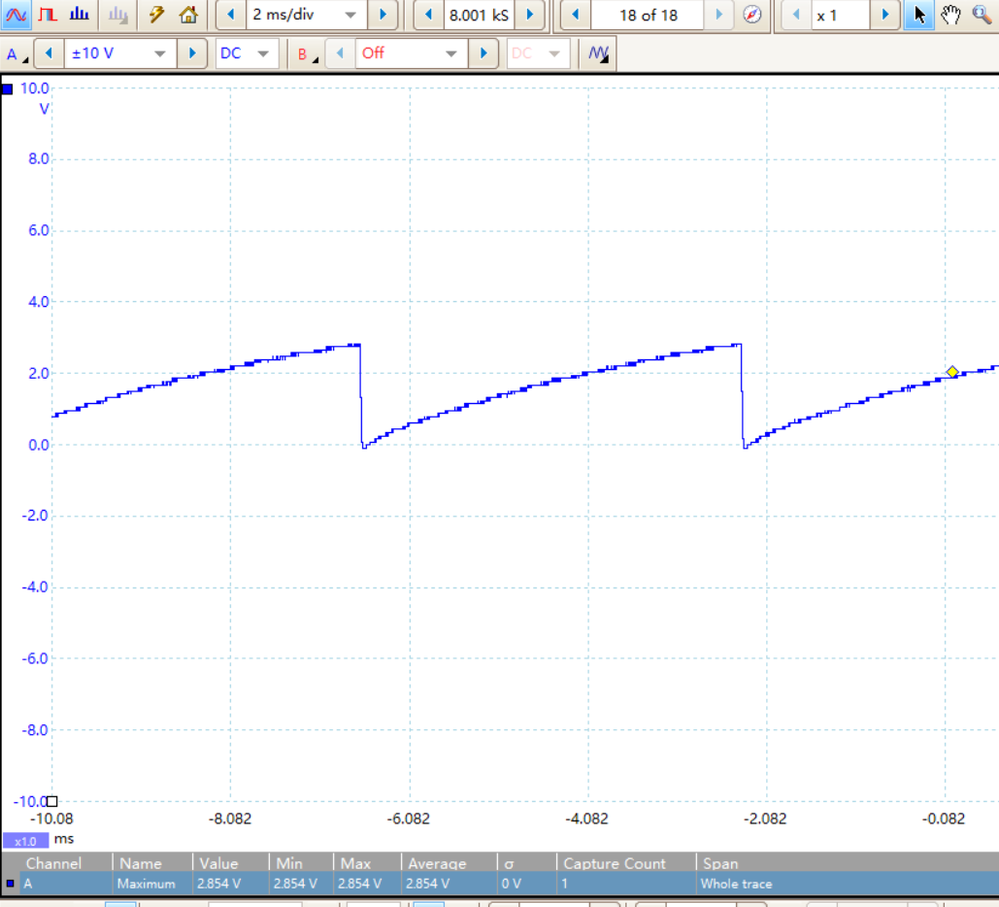Image resolution: width=999 pixels, height=907 pixels.
Task: Step Channel A range up
Action: point(192,54)
